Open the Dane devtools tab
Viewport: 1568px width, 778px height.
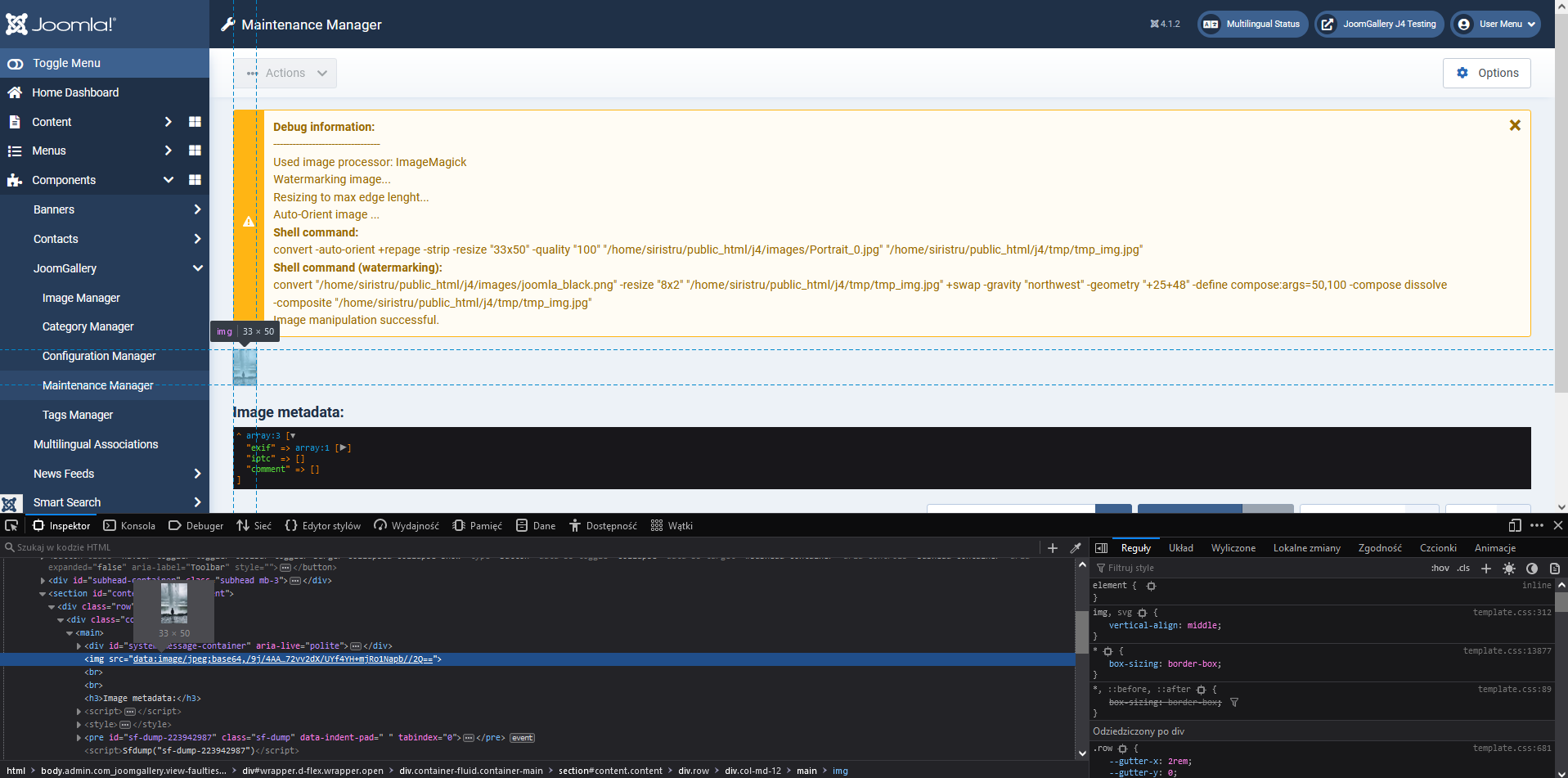point(536,526)
